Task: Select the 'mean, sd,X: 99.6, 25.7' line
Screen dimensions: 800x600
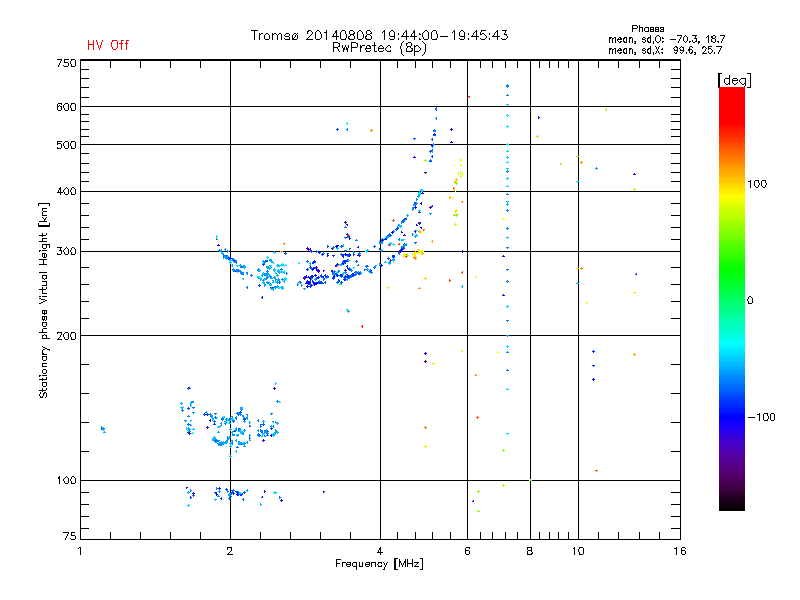Action: 665,50
